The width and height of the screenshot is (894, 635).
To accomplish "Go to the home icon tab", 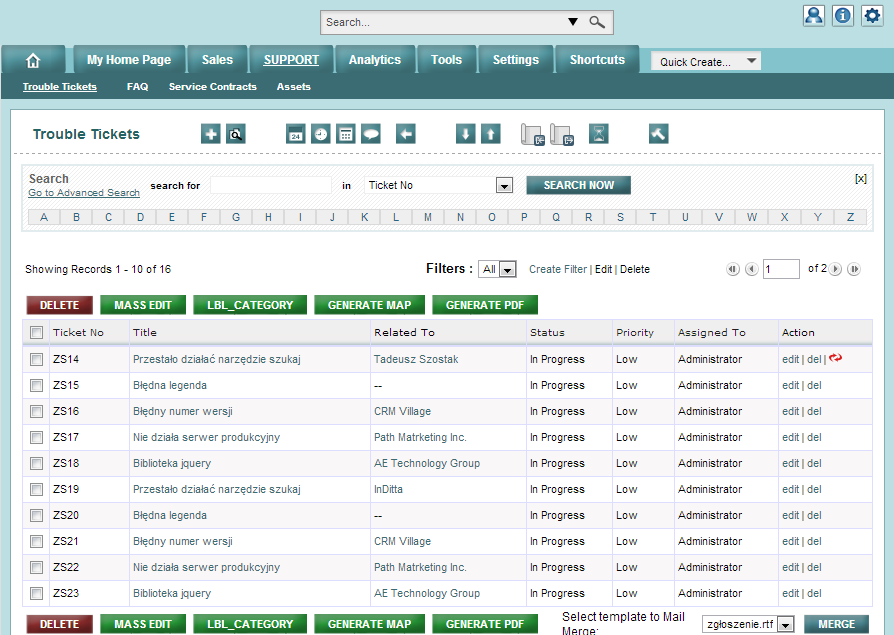I will (33, 60).
